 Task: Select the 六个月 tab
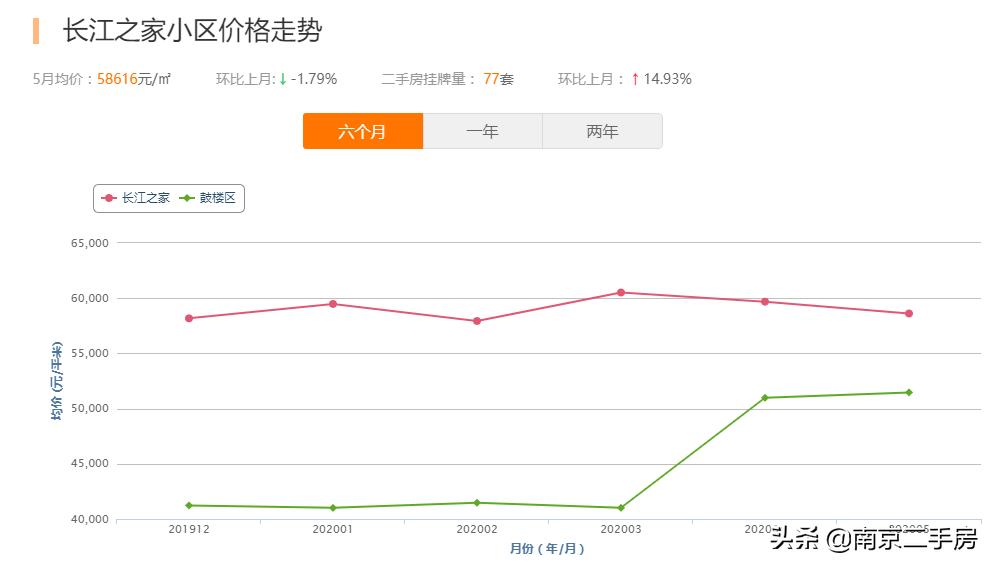[x=363, y=131]
